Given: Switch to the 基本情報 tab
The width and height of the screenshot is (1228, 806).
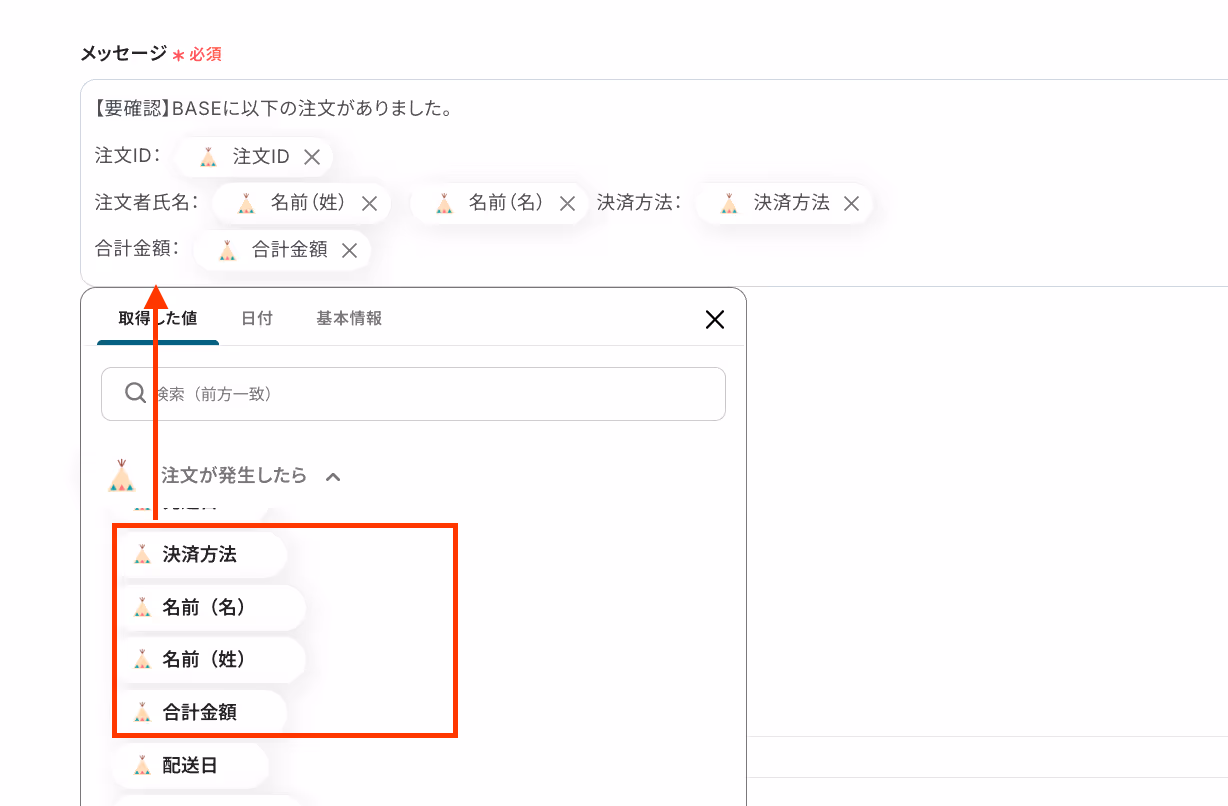Looking at the screenshot, I should click(349, 318).
